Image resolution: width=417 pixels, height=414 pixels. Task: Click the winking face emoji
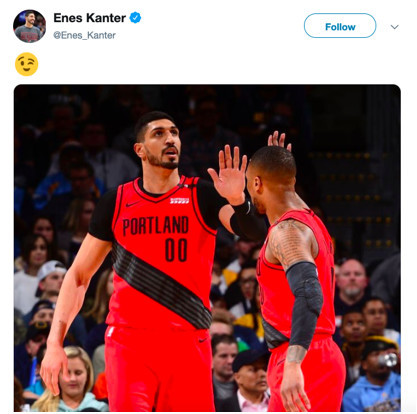[27, 64]
